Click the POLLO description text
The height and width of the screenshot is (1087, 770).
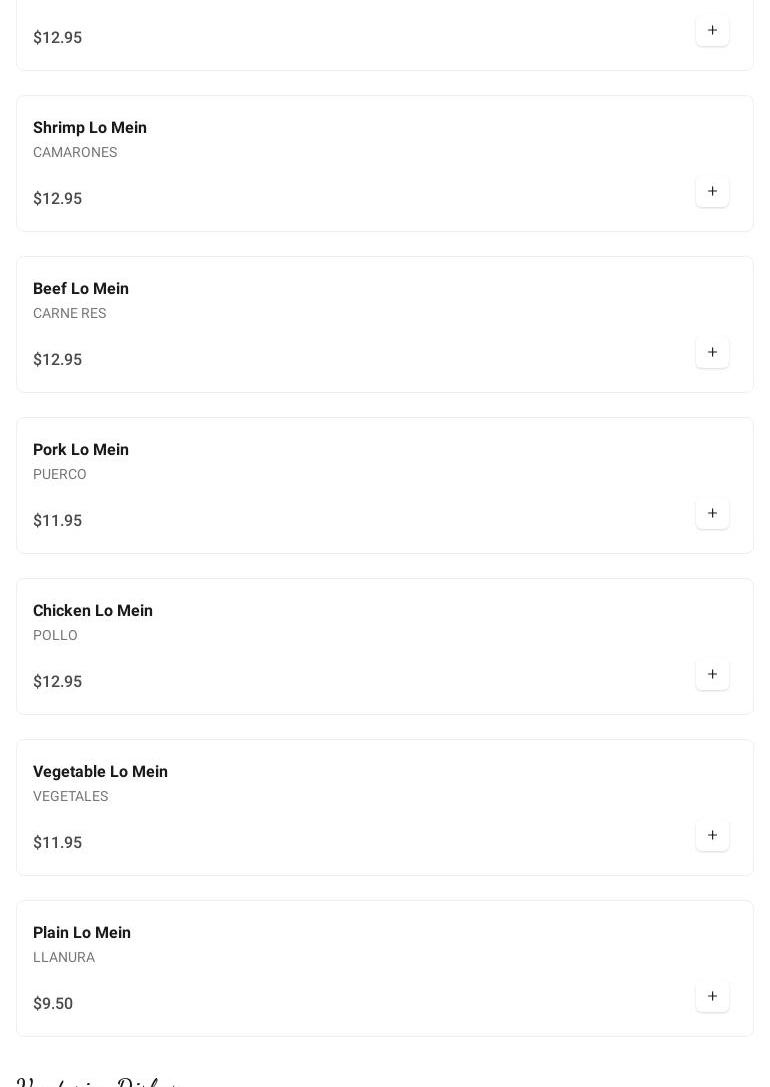55,636
